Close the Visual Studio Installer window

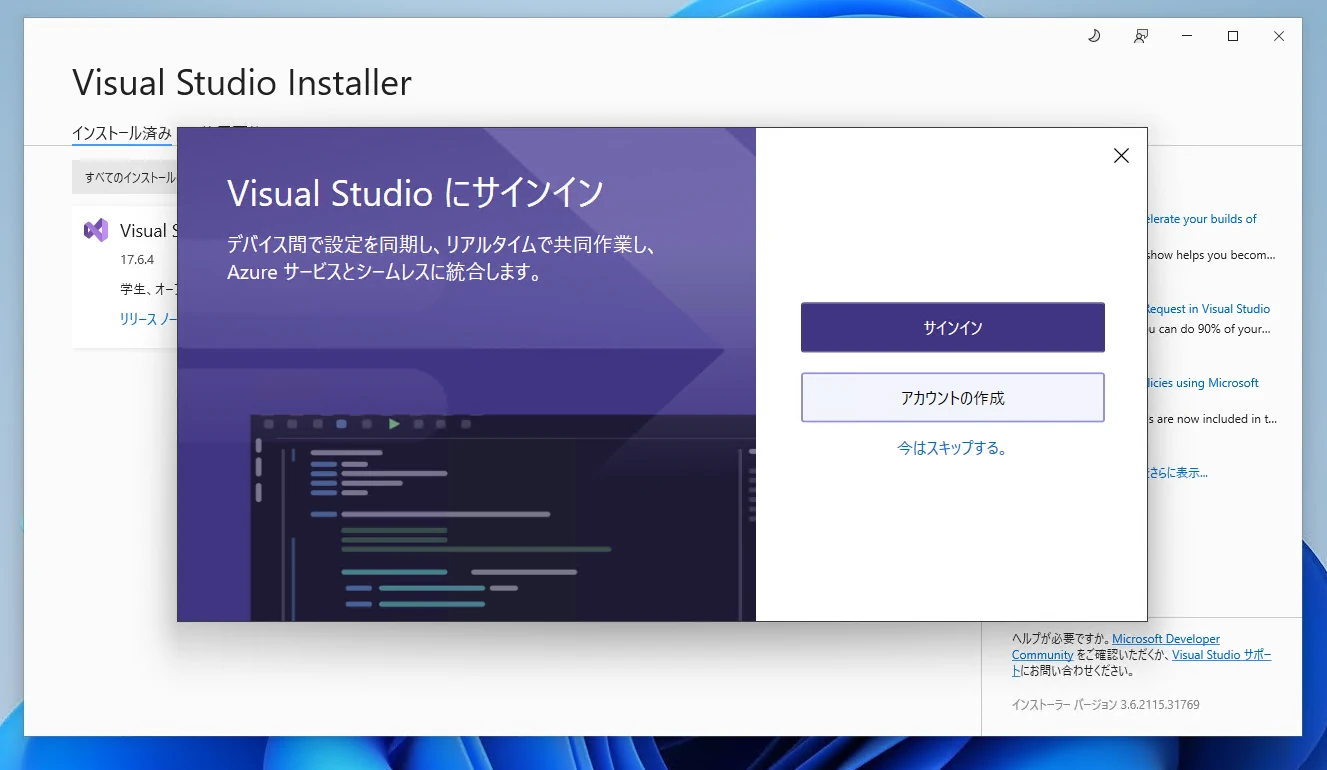tap(1279, 36)
